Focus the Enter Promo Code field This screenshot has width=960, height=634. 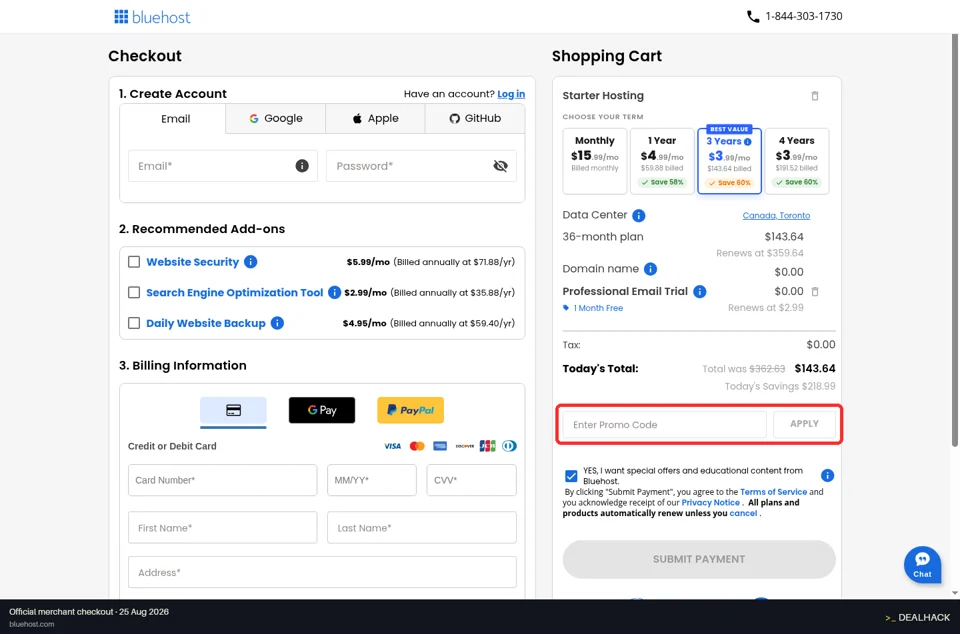(664, 425)
